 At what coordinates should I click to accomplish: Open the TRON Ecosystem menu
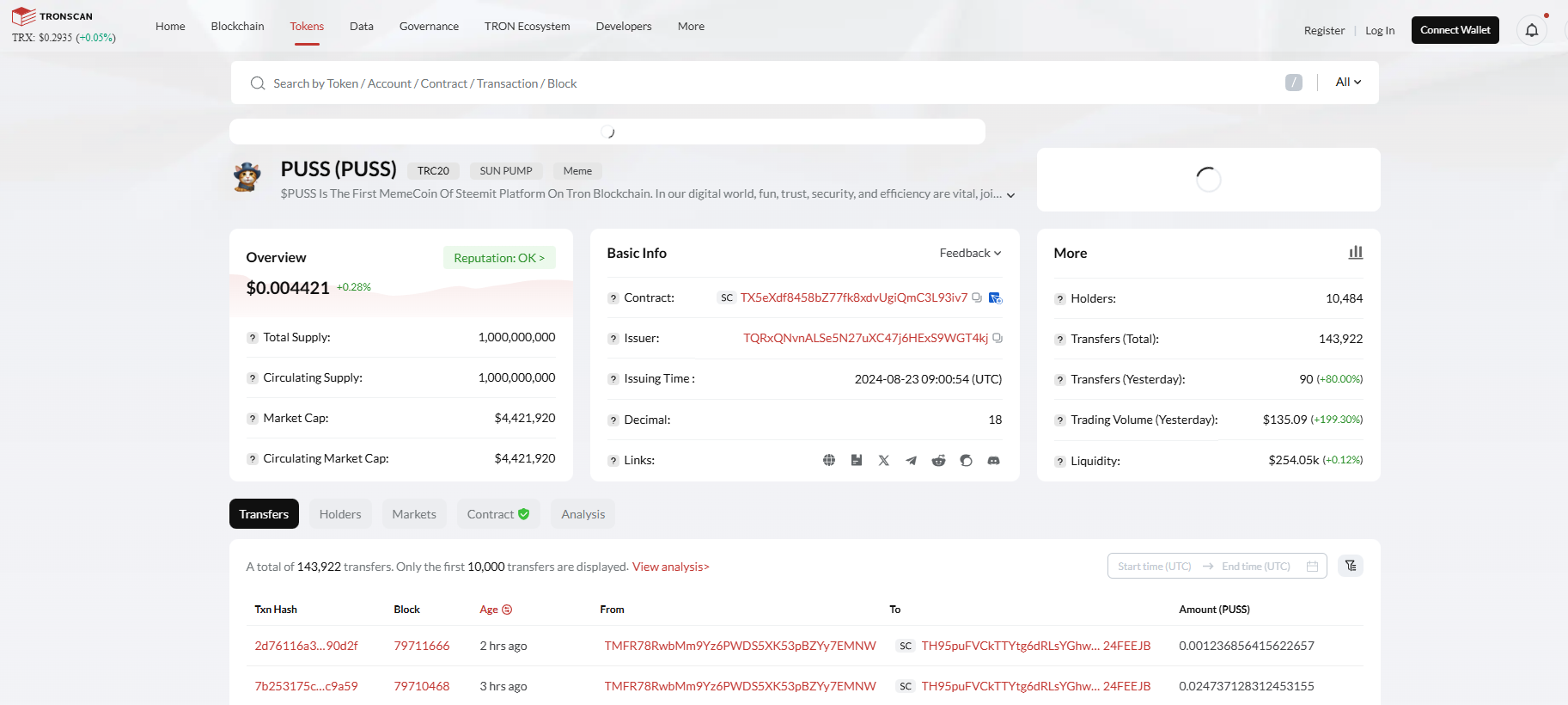[528, 27]
